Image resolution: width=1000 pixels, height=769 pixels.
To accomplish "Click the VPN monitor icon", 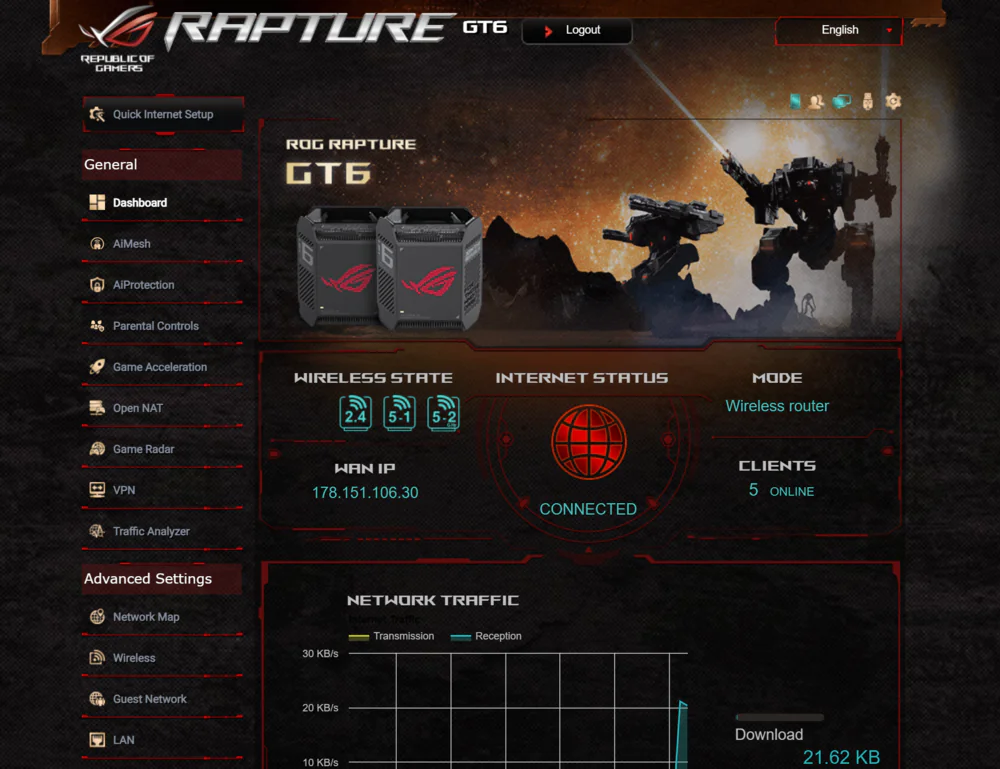I will click(x=97, y=490).
